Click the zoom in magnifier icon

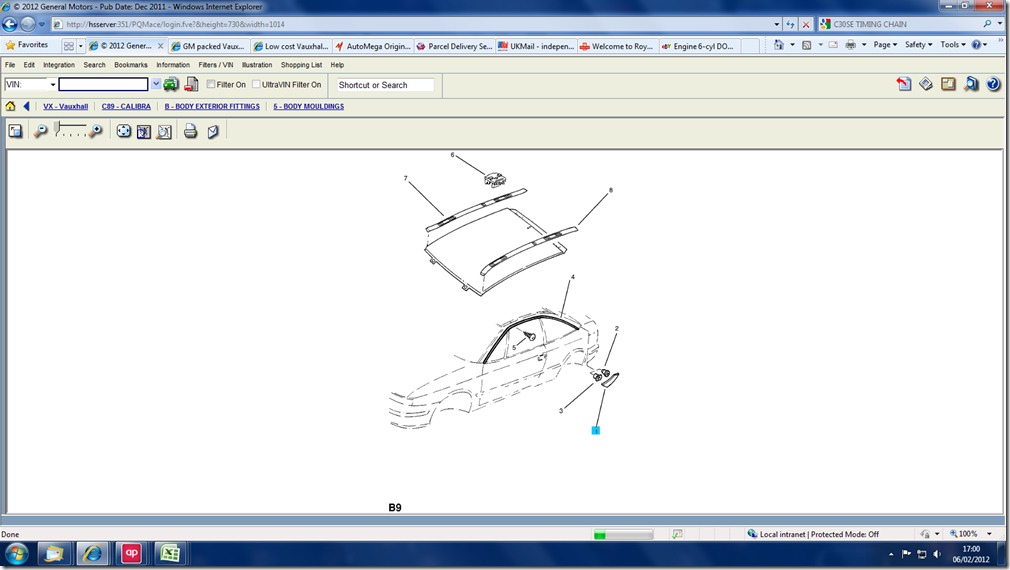coord(96,131)
